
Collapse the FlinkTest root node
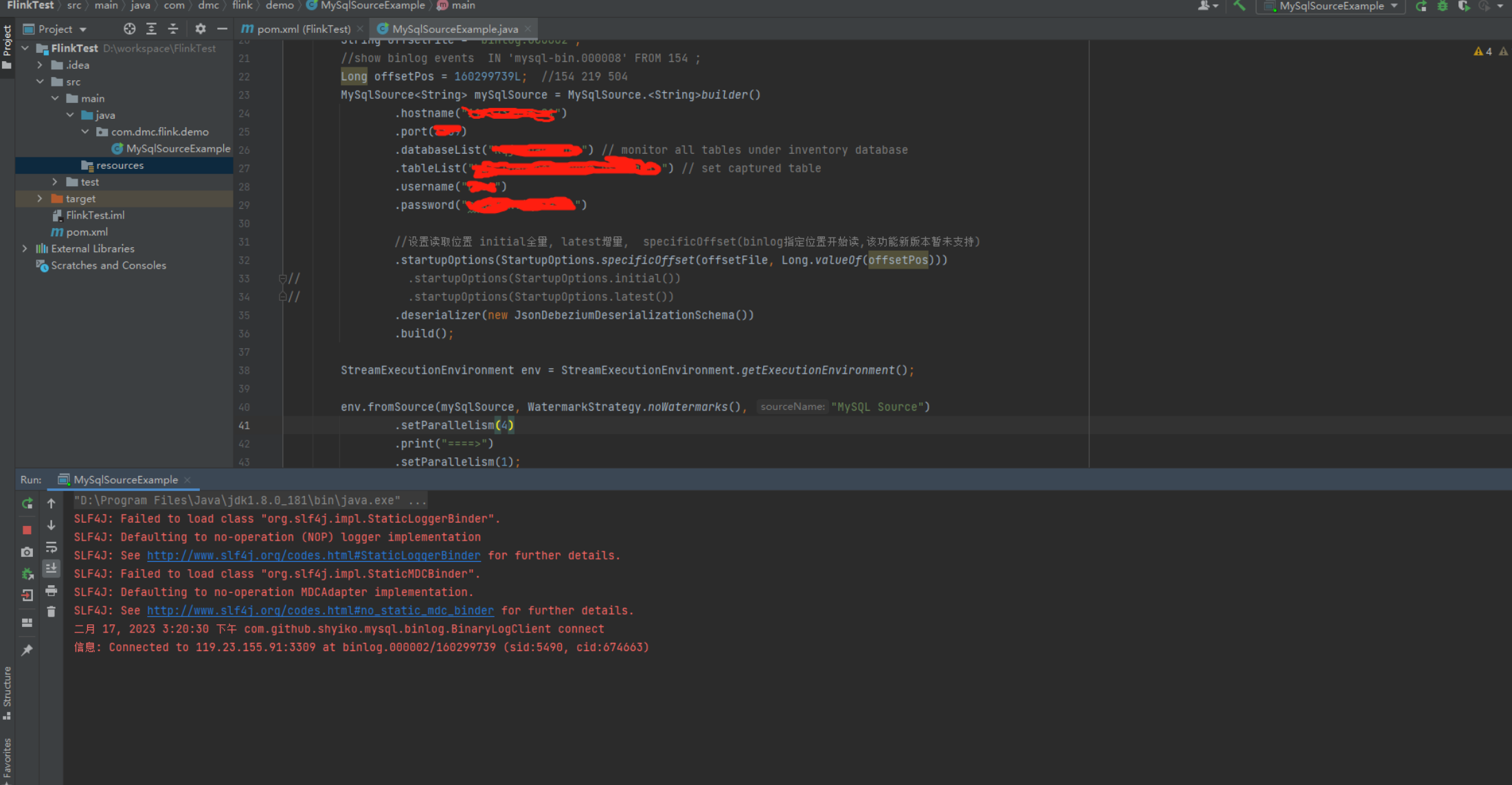click(25, 48)
